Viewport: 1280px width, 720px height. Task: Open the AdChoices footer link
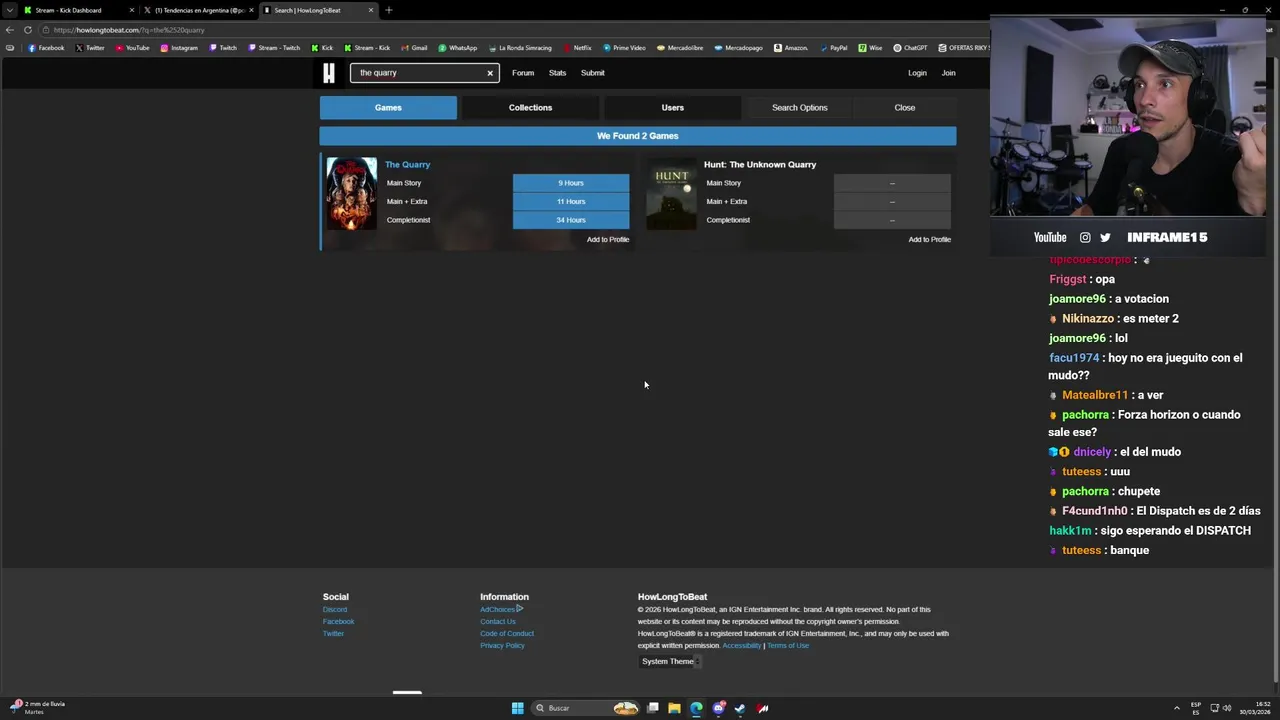click(x=501, y=610)
